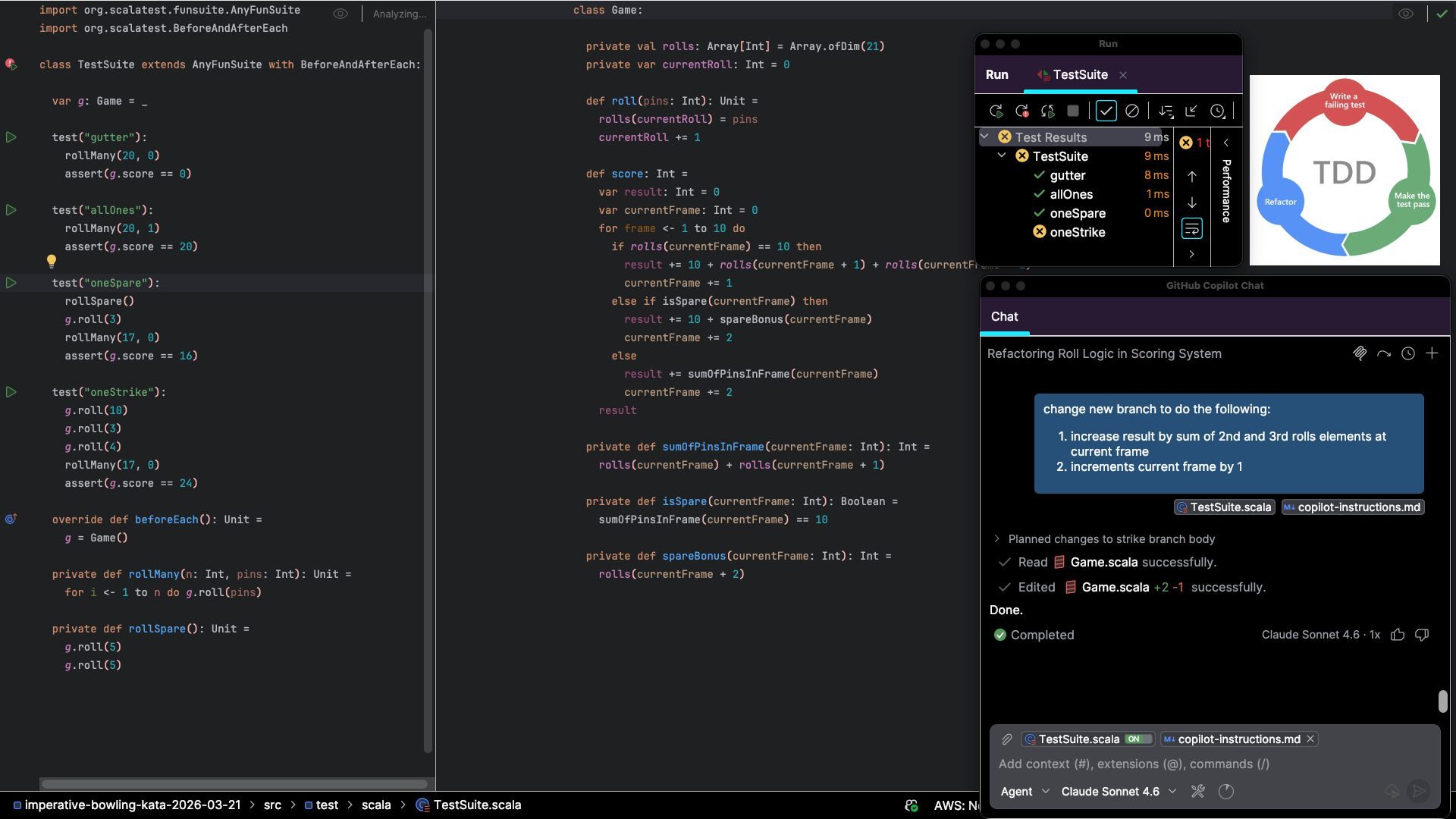Viewport: 1456px width, 819px height.
Task: Click the sort tests icon in Run toolbar
Action: [1166, 111]
